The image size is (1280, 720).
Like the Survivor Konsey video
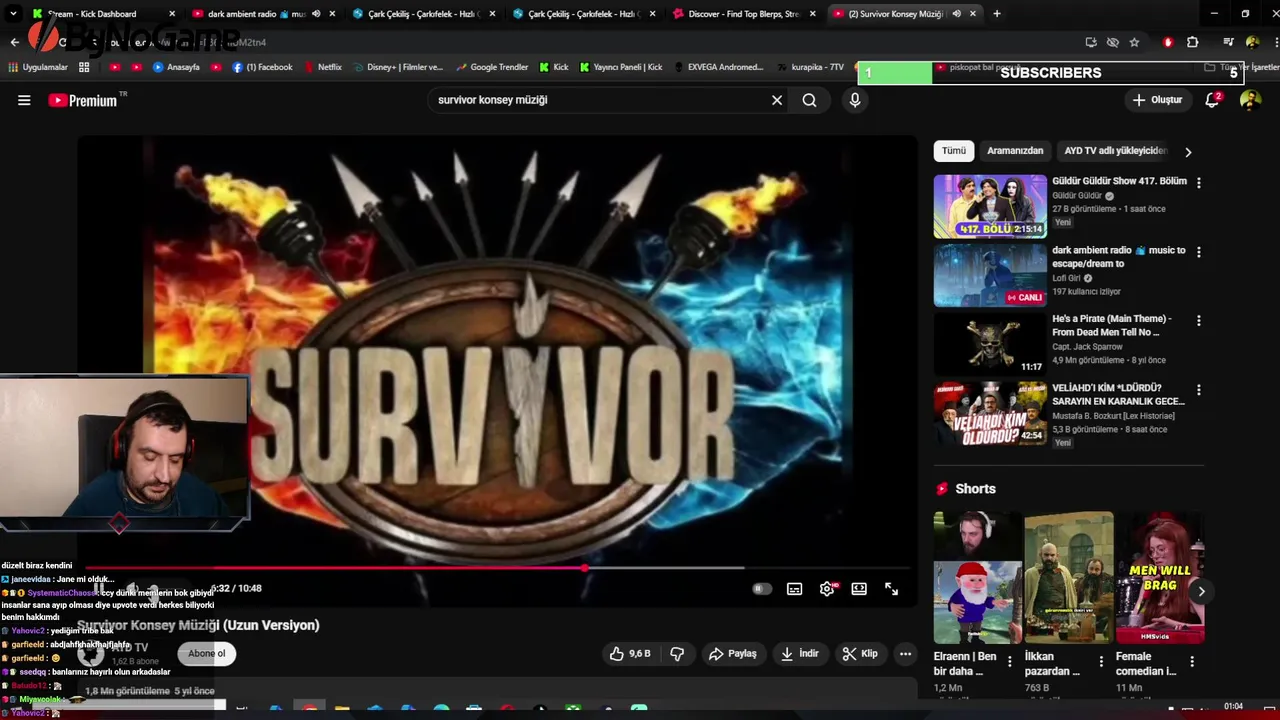630,654
